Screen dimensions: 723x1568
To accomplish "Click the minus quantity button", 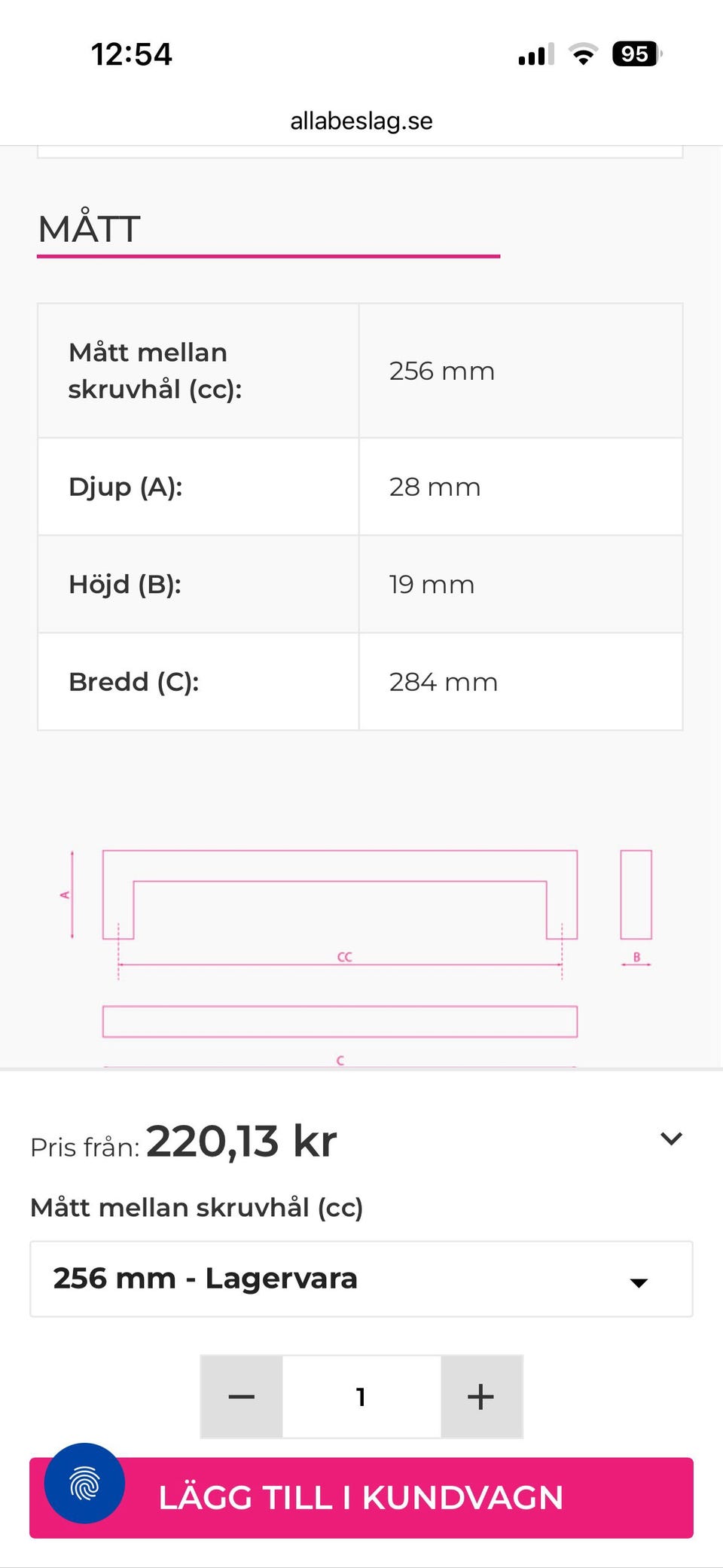I will tap(241, 1396).
